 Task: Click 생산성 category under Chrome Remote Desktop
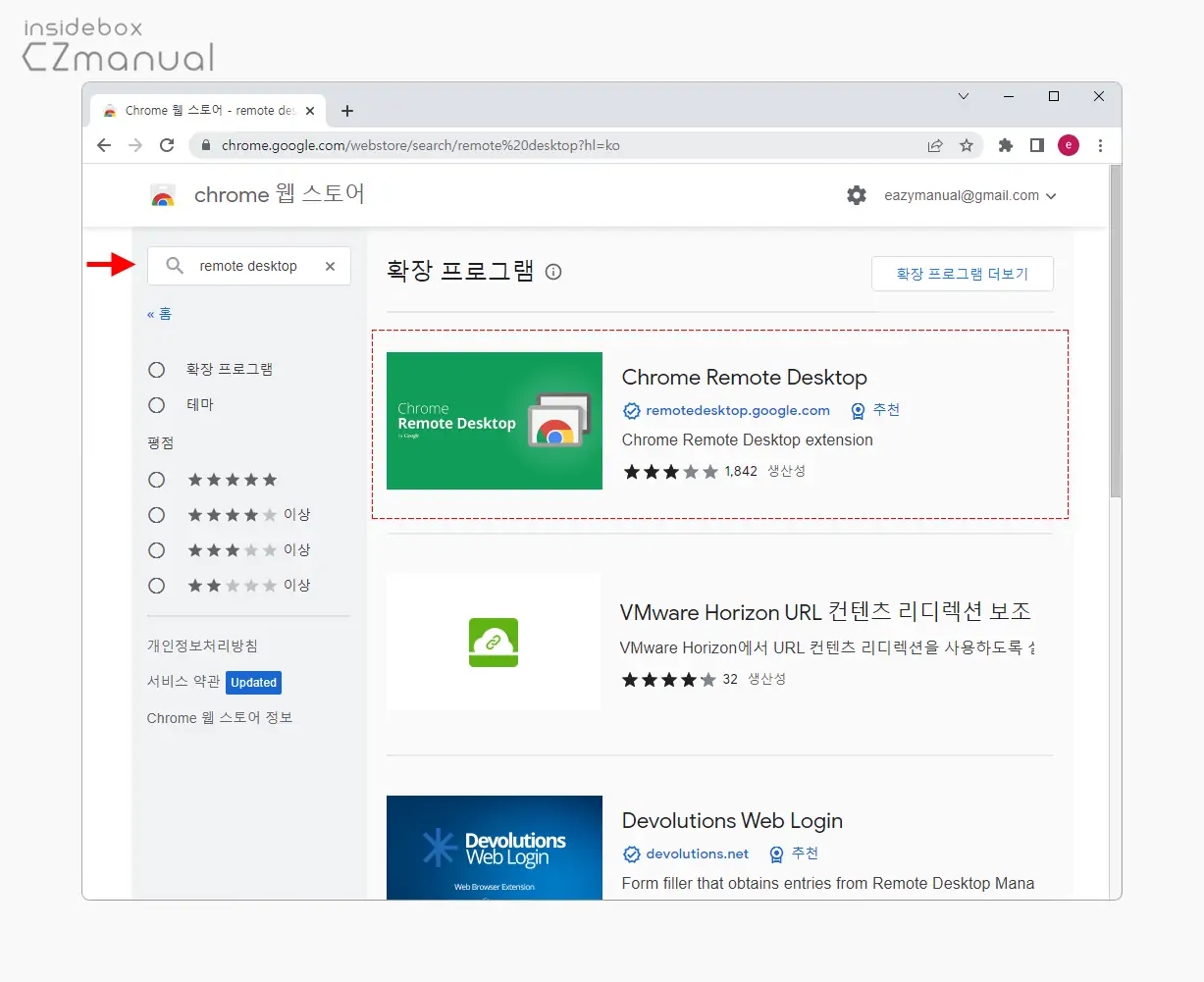point(786,471)
